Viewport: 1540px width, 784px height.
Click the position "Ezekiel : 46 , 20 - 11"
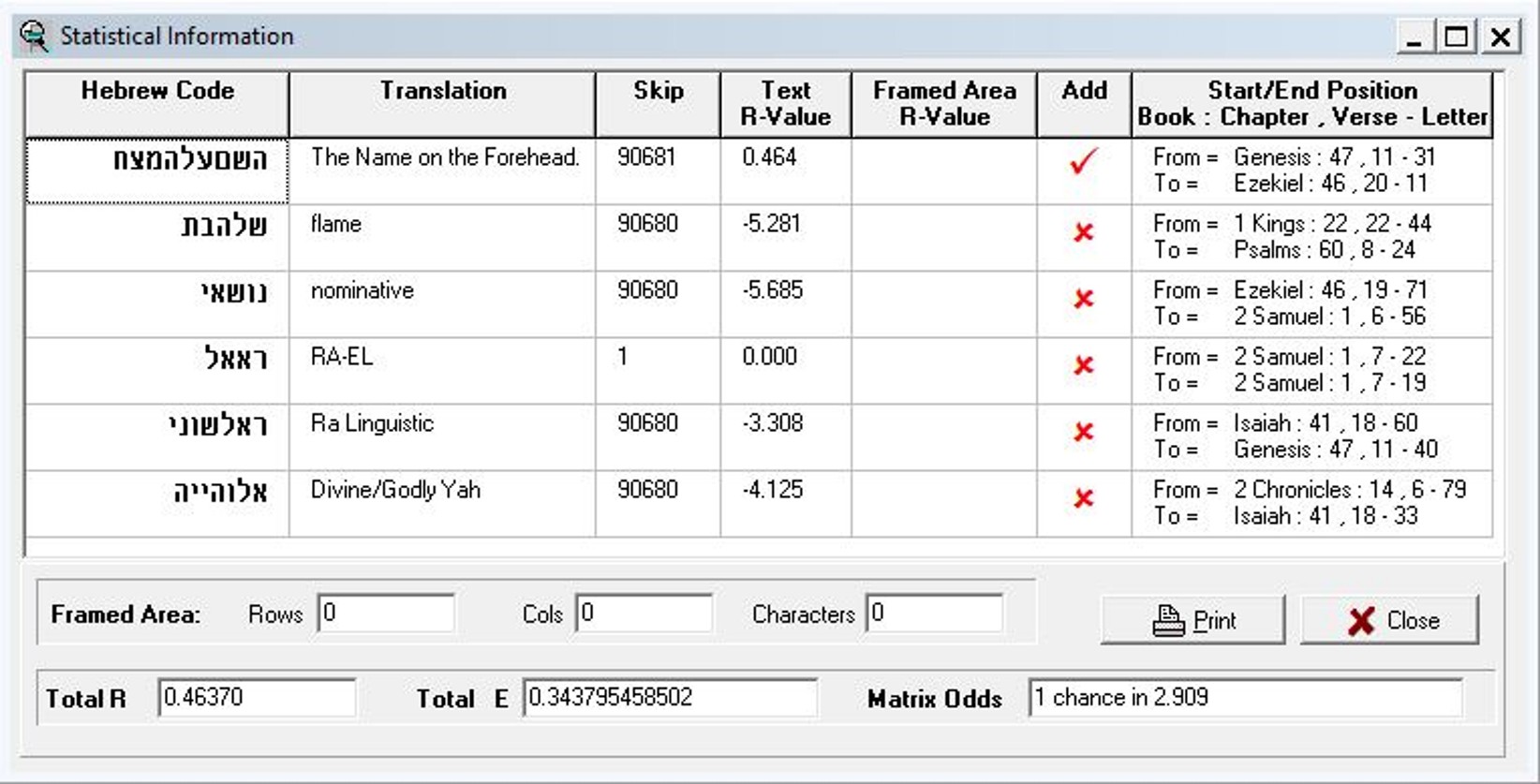(x=1331, y=184)
